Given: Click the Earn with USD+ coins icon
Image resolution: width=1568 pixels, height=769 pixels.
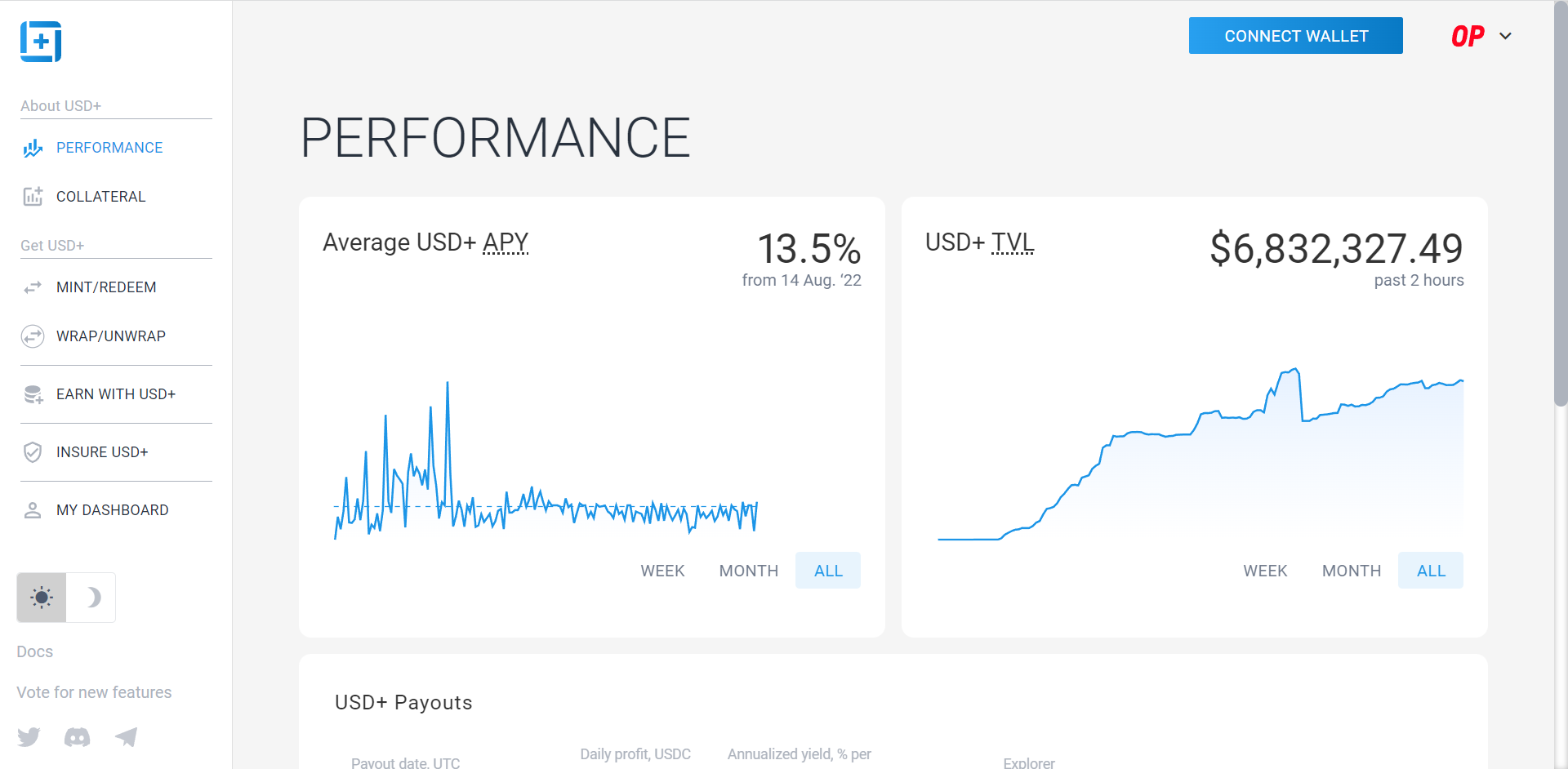Looking at the screenshot, I should [32, 393].
